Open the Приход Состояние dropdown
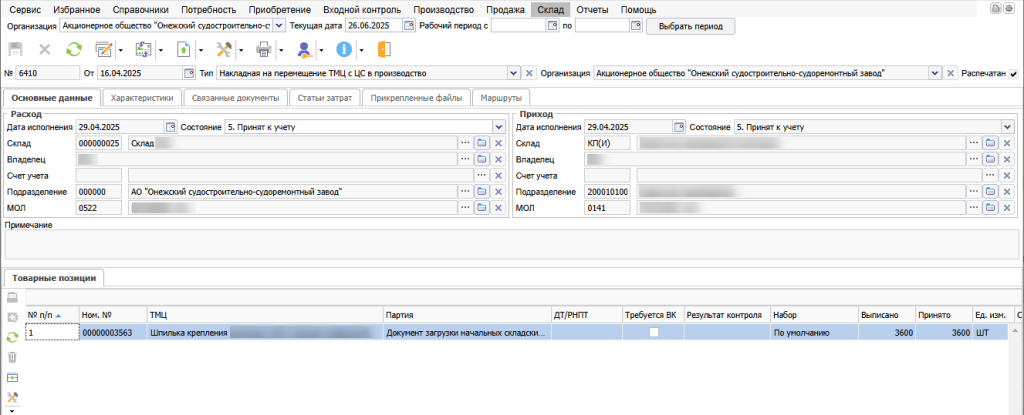 tap(1008, 127)
